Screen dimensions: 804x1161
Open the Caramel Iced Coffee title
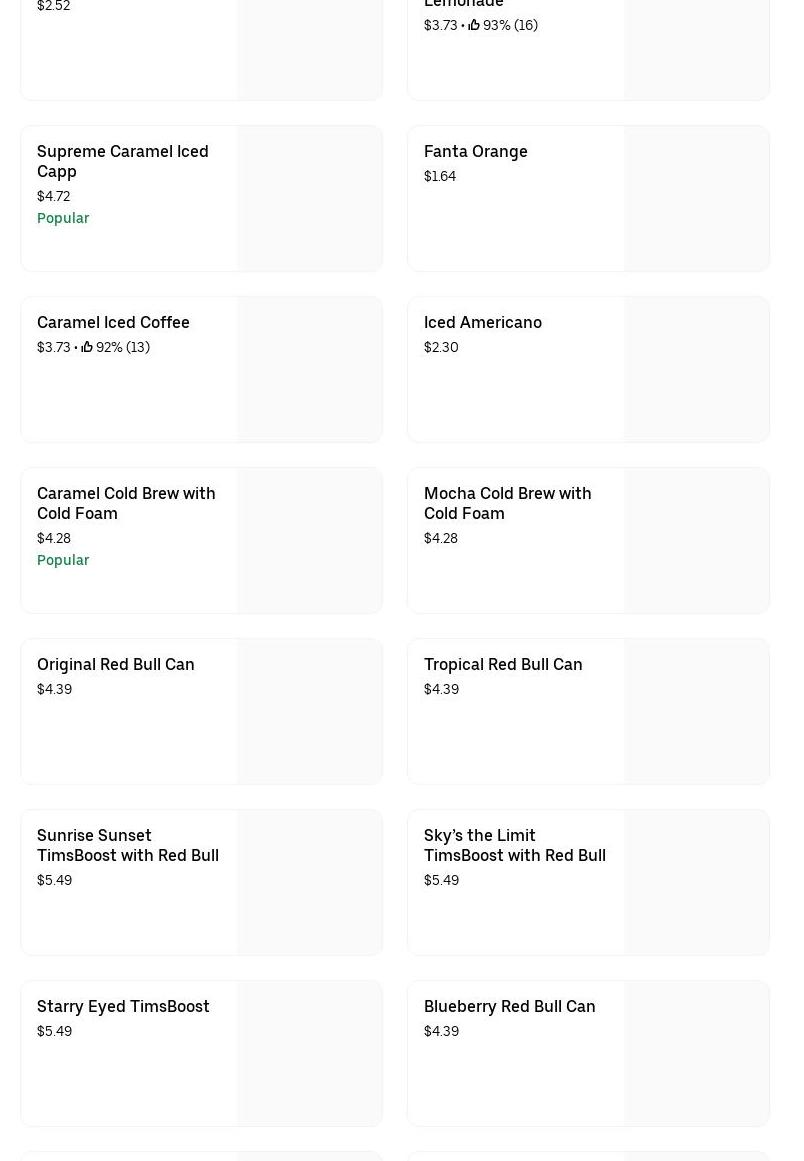point(113,322)
